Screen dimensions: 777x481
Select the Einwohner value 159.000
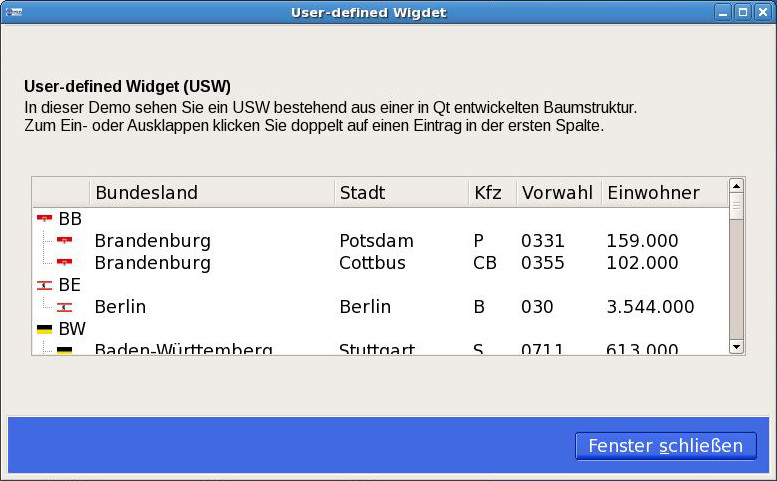642,241
